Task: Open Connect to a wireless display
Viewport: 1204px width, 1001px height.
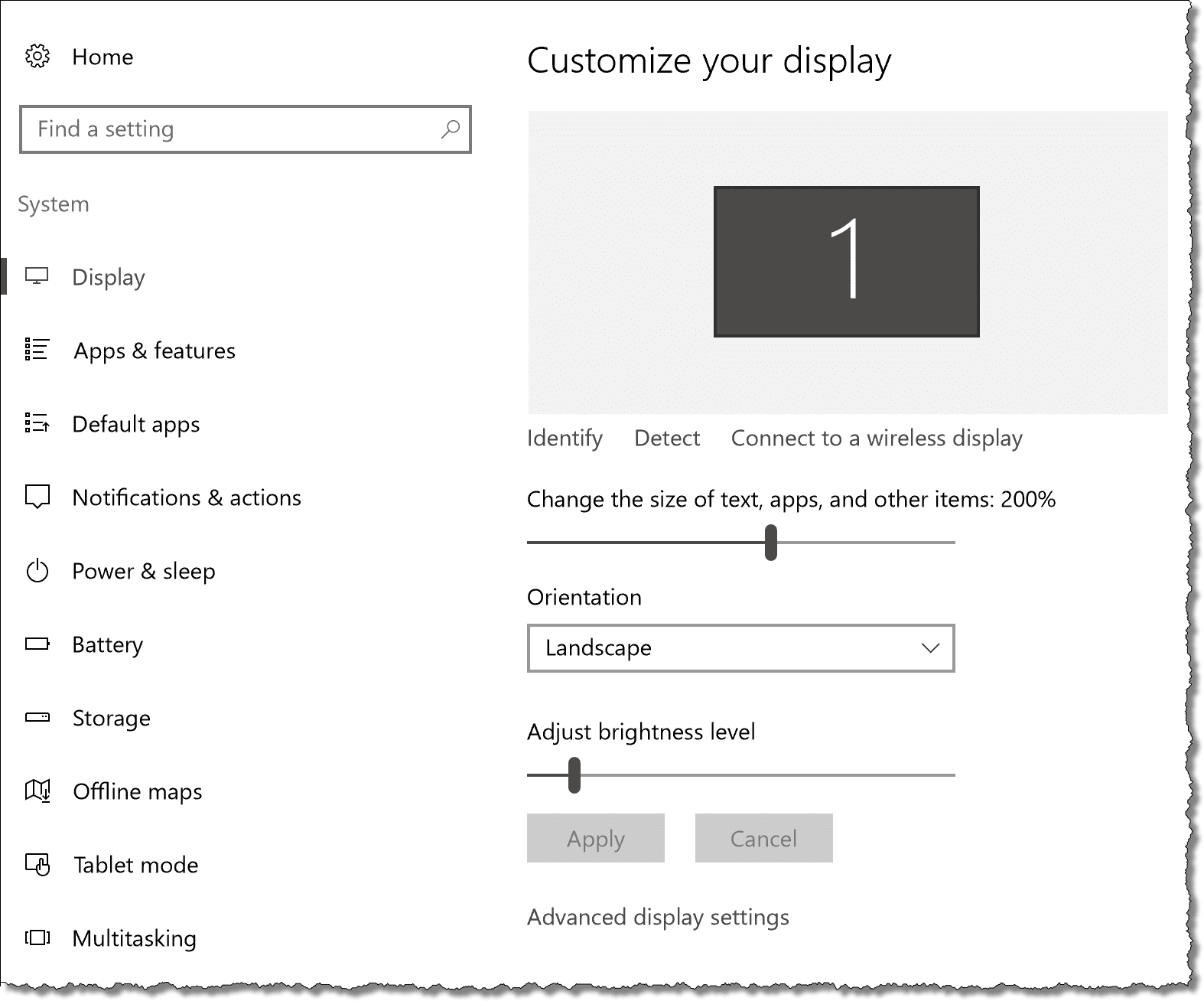Action: tap(877, 438)
